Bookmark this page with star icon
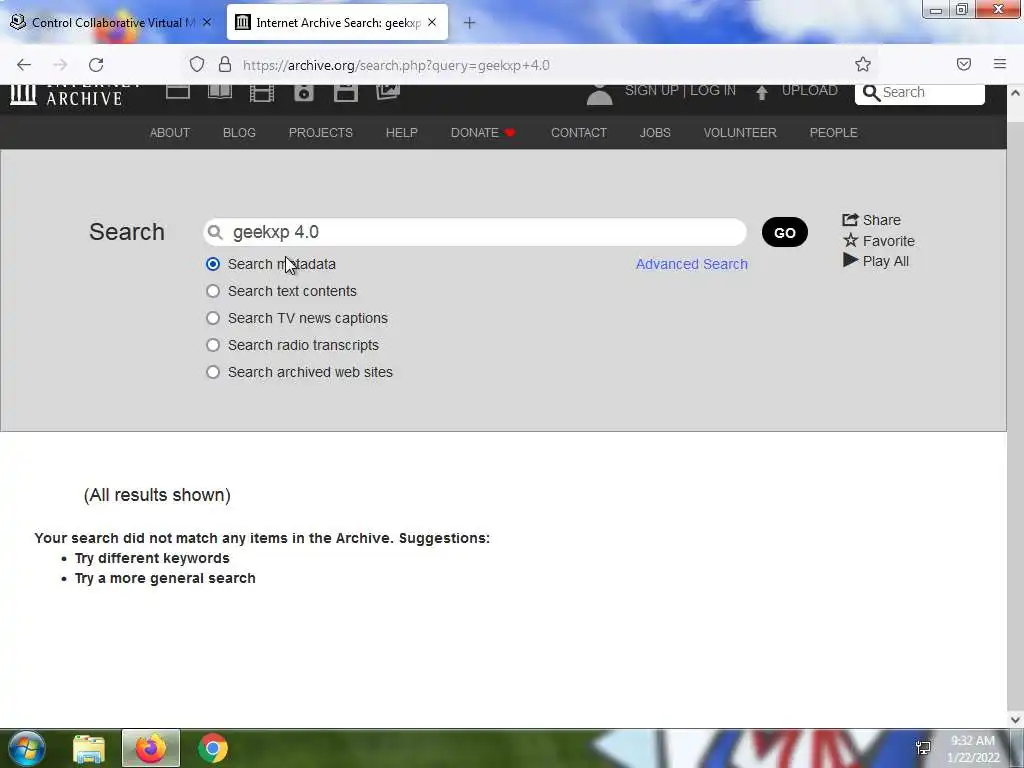This screenshot has width=1024, height=768. [863, 64]
